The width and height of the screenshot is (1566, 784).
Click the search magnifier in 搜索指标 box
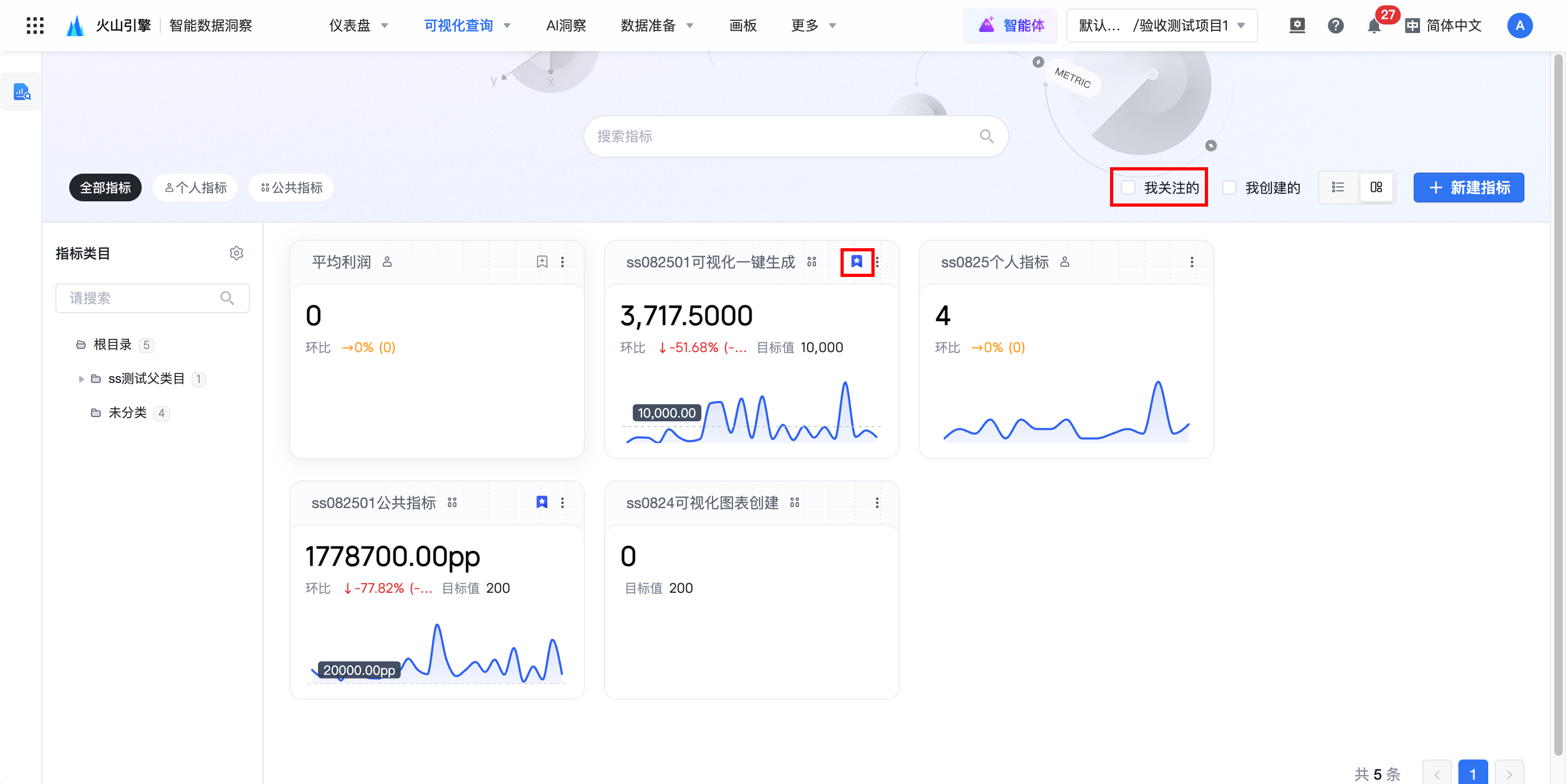click(986, 136)
